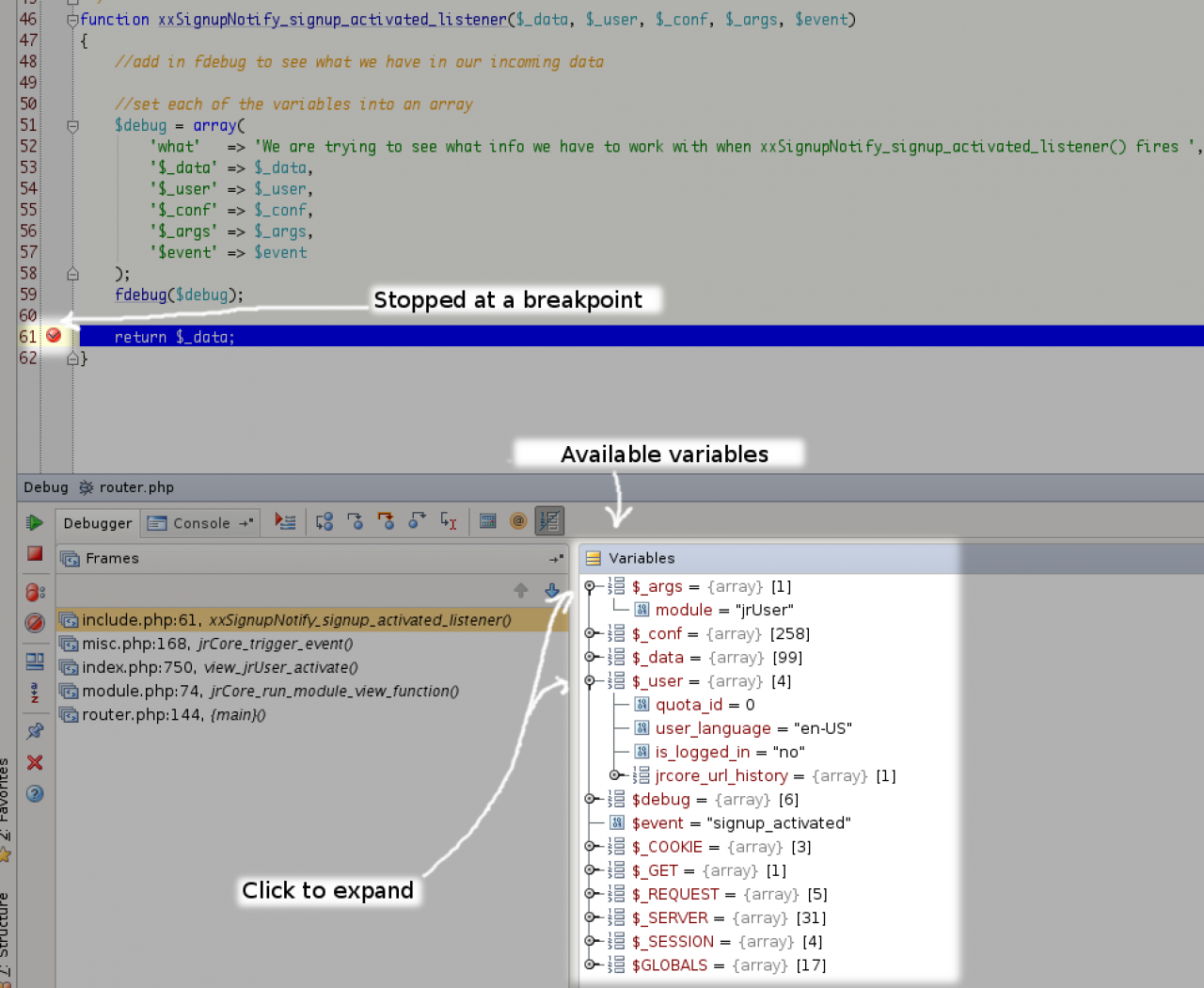
Task: Open the View Breakpoints icon
Action: pyautogui.click(x=35, y=592)
